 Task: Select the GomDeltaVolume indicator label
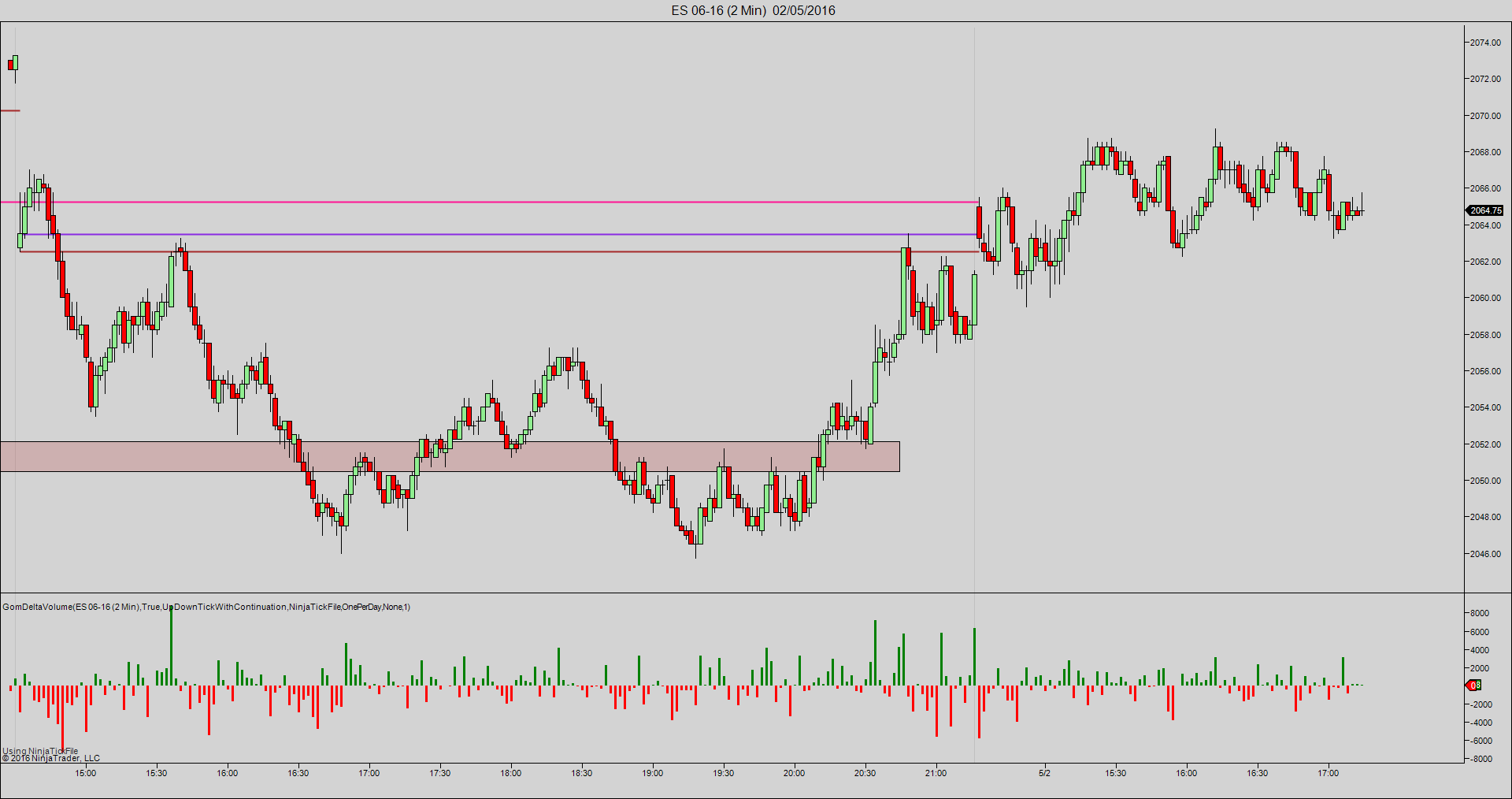pos(206,607)
